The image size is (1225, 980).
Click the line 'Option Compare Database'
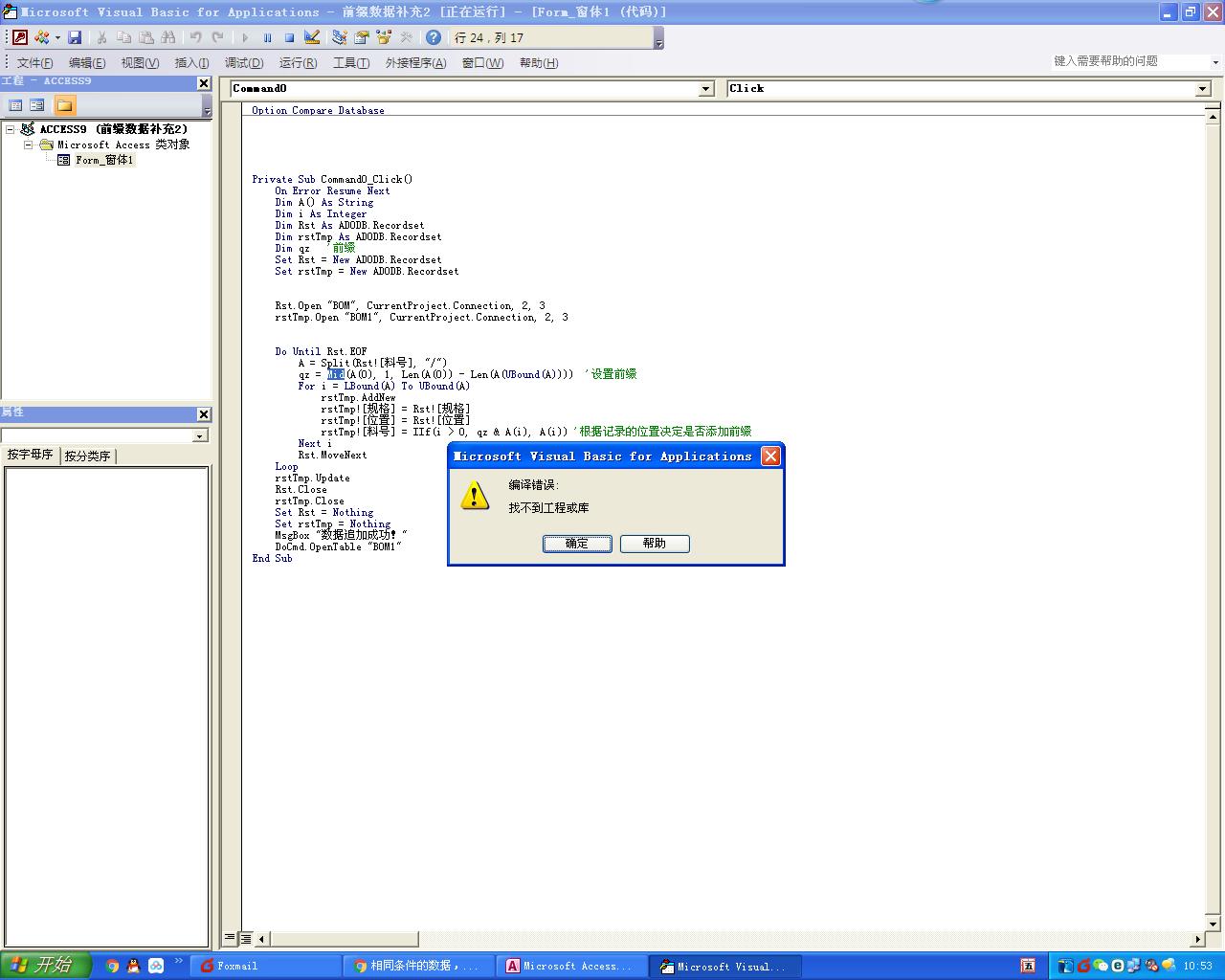pos(318,111)
